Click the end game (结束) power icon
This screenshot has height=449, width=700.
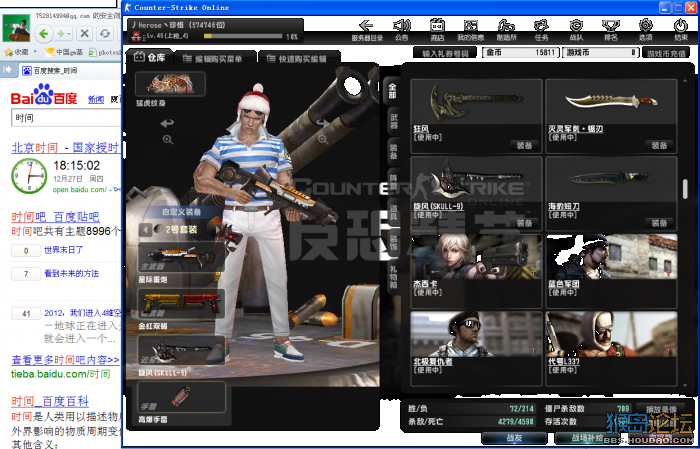(x=681, y=29)
